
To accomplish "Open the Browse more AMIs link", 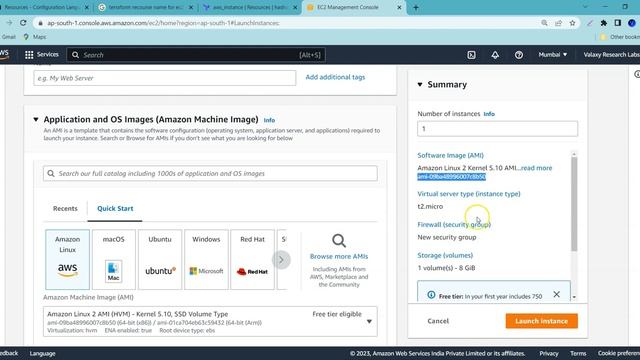I will coord(339,256).
